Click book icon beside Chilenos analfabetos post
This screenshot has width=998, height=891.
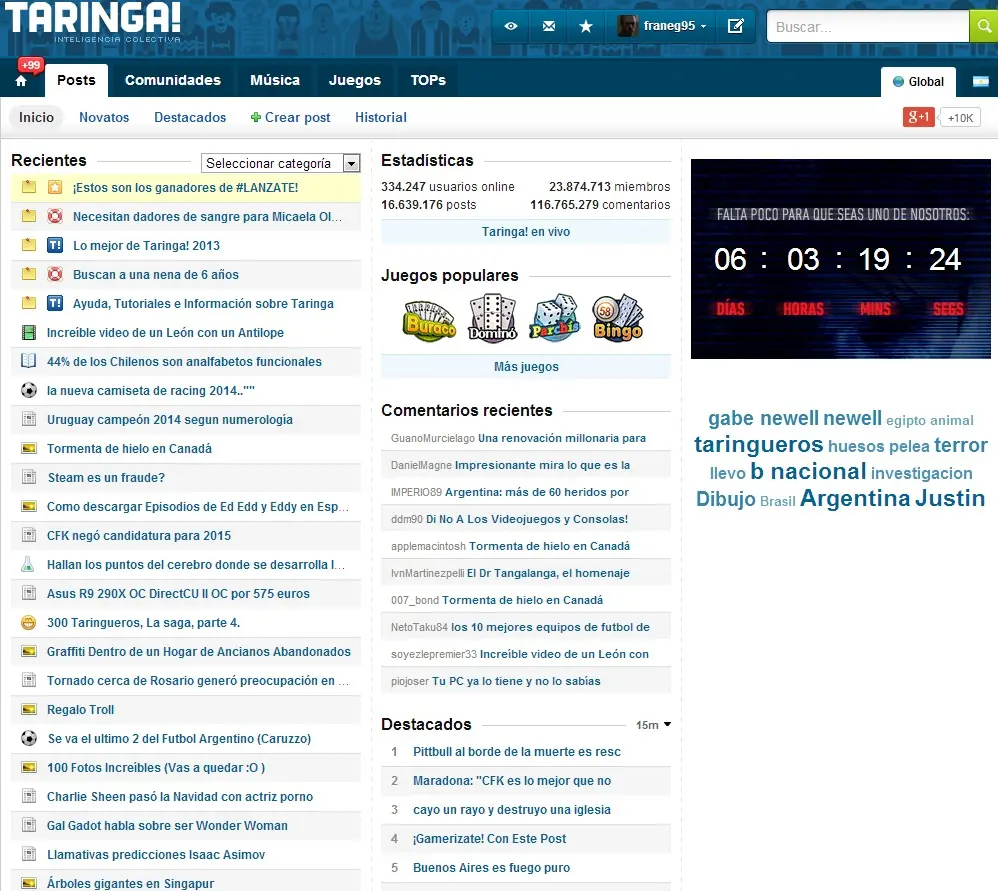29,361
